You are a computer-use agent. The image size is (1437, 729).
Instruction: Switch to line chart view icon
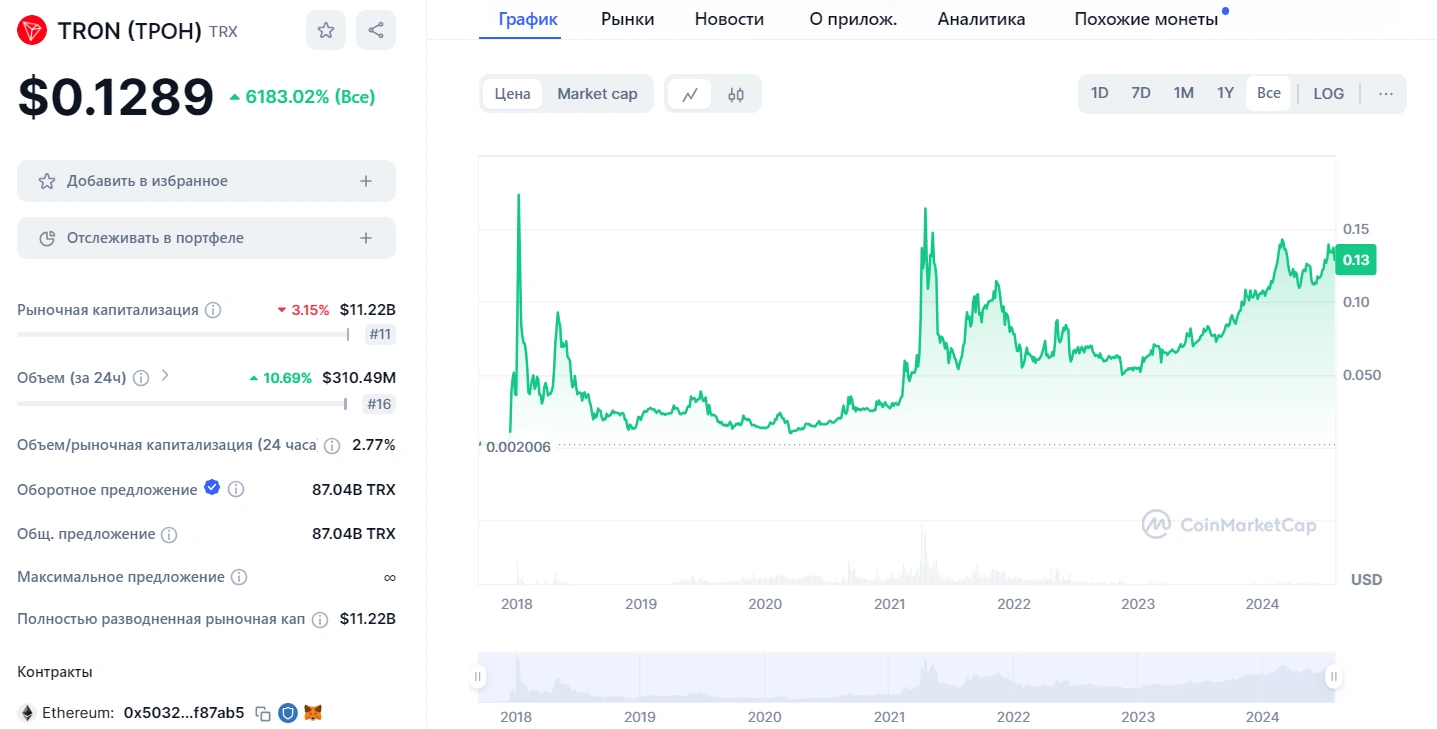coord(690,94)
